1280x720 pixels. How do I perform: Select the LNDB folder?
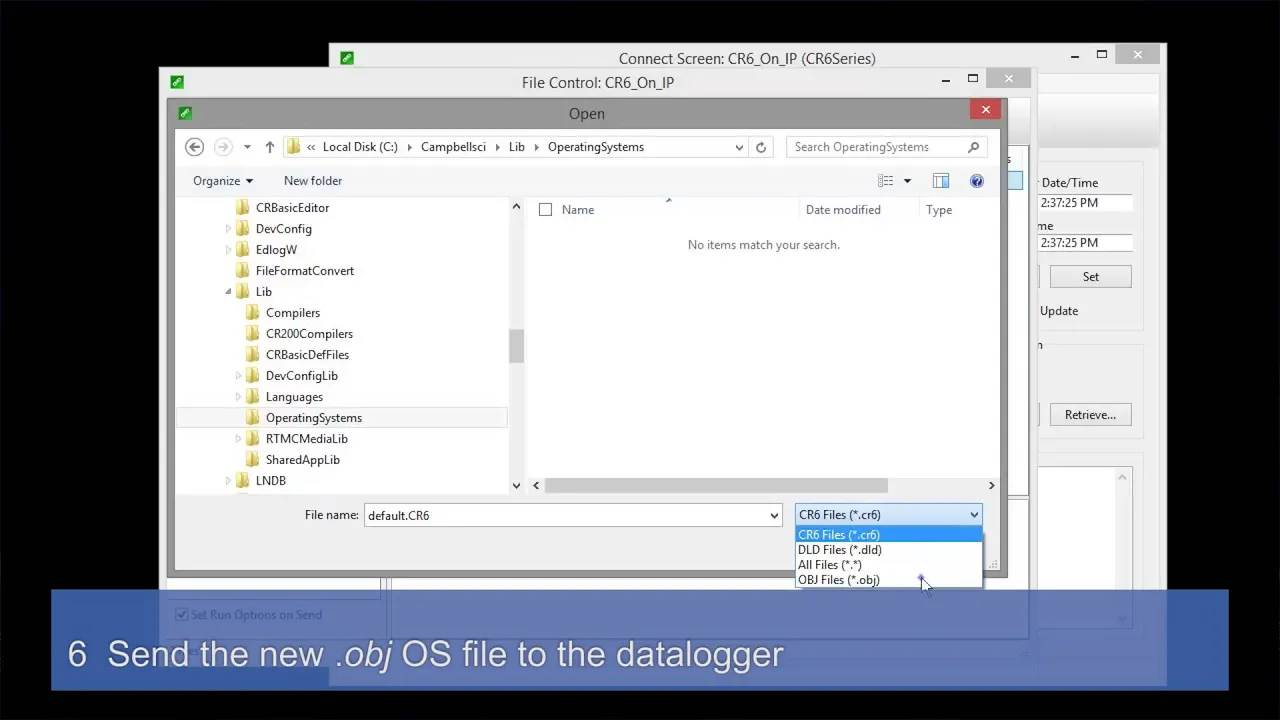click(270, 481)
